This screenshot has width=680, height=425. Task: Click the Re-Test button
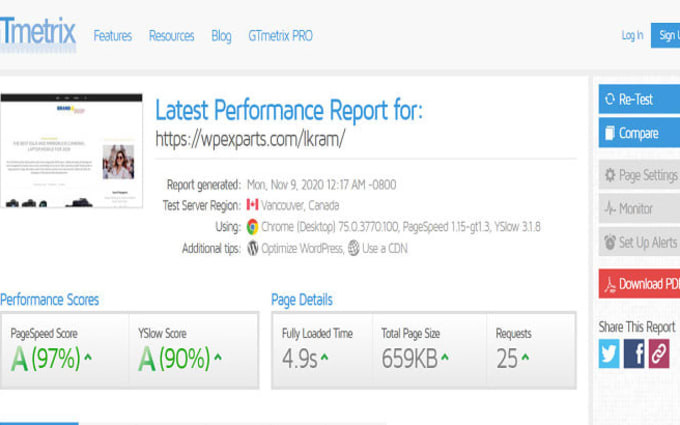pos(639,99)
